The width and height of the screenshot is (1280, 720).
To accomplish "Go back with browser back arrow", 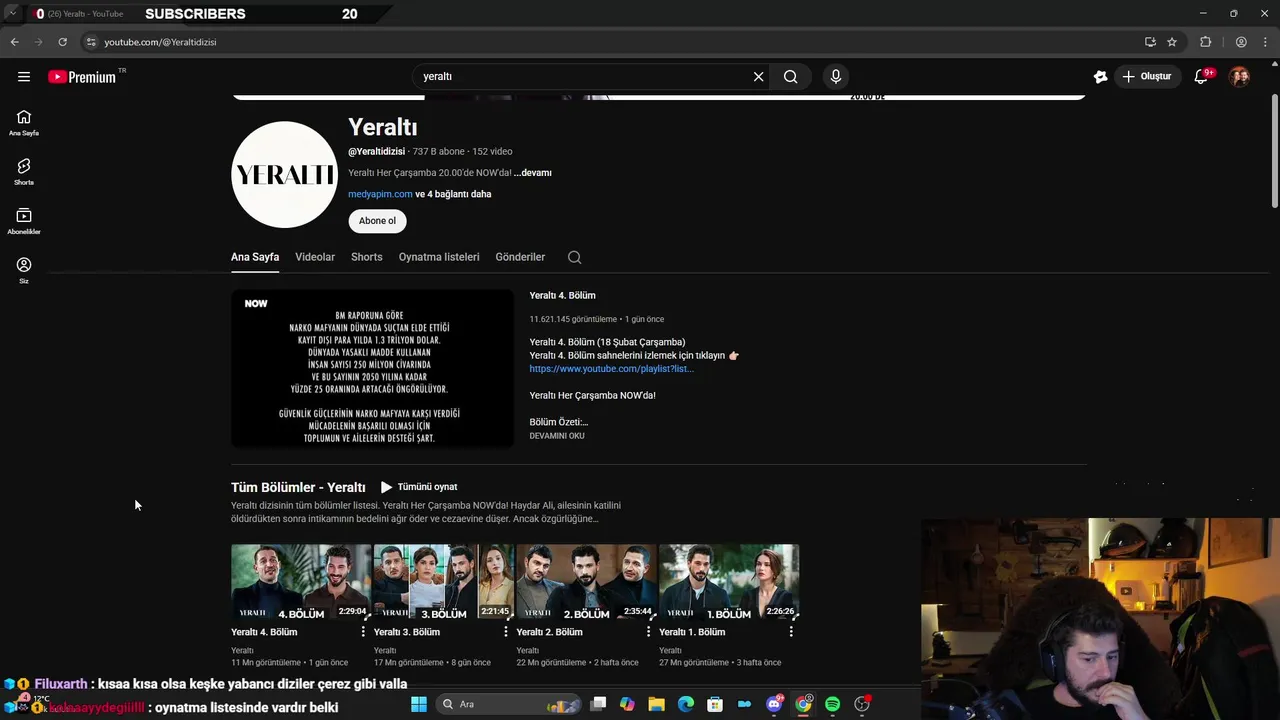I will coord(15,42).
